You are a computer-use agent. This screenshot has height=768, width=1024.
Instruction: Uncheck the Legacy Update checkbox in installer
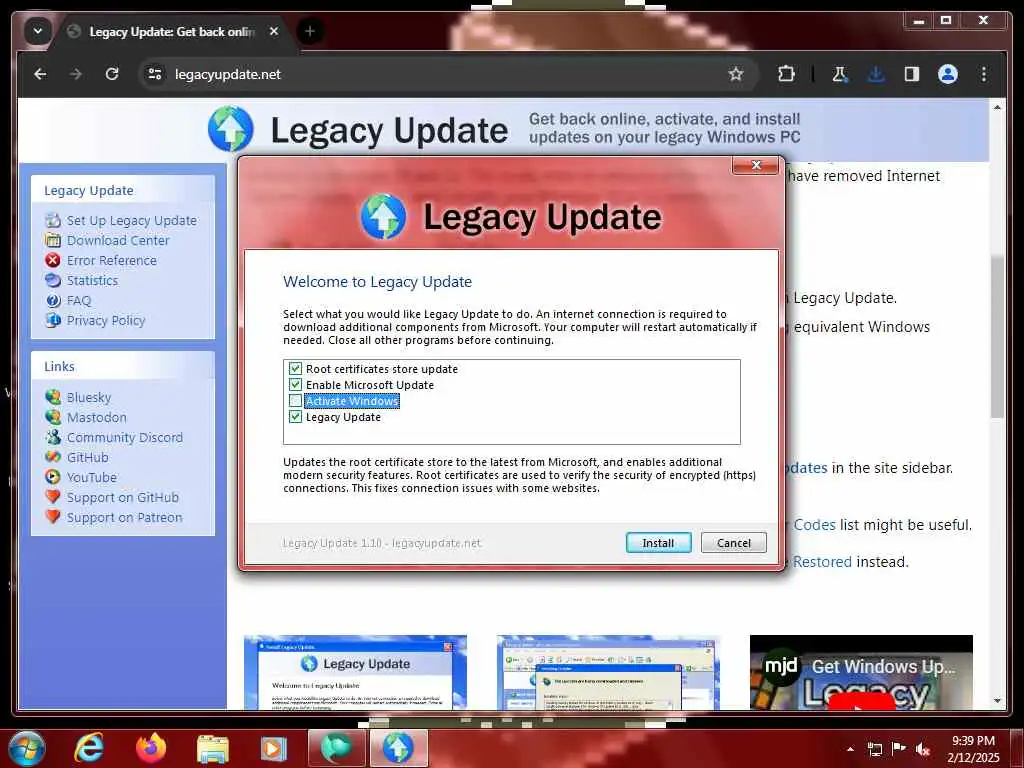(295, 417)
